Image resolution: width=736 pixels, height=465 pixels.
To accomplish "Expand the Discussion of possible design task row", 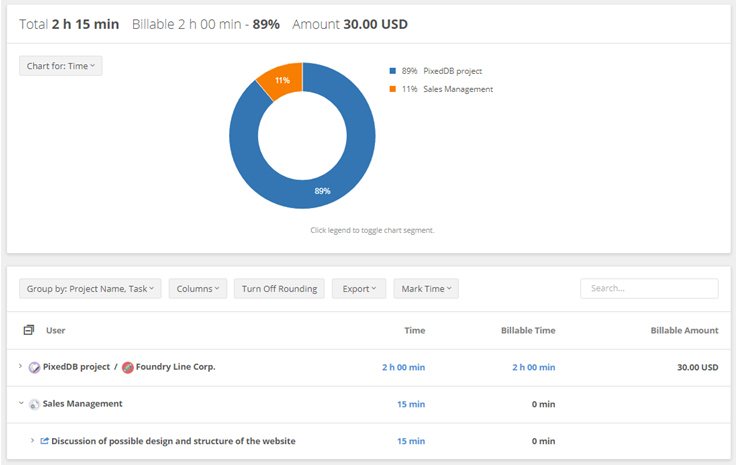I will [31, 441].
